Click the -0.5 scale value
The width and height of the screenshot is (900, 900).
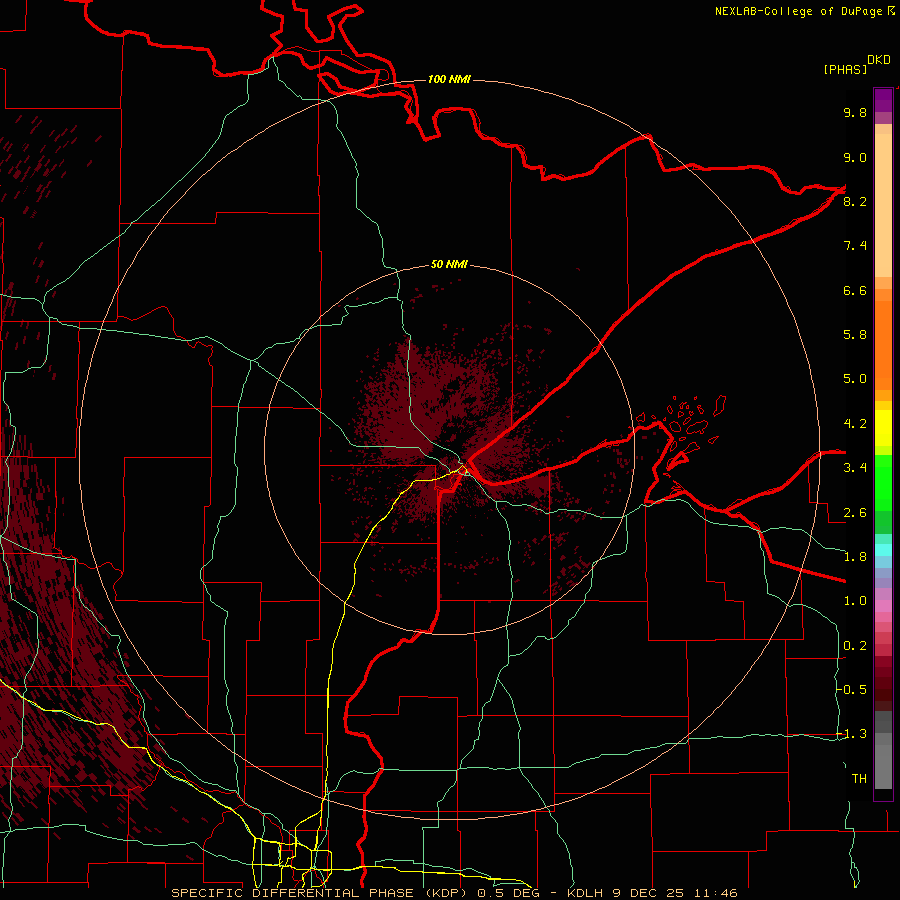coord(852,690)
